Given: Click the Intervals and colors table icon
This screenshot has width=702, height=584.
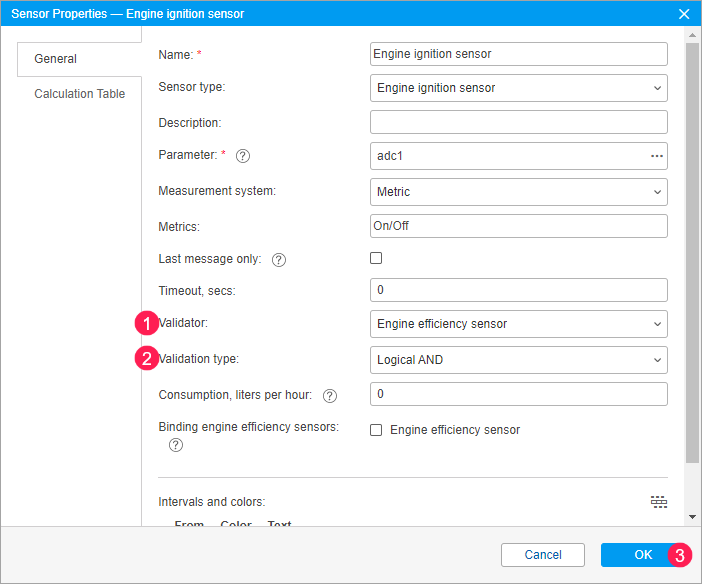Looking at the screenshot, I should [x=658, y=502].
